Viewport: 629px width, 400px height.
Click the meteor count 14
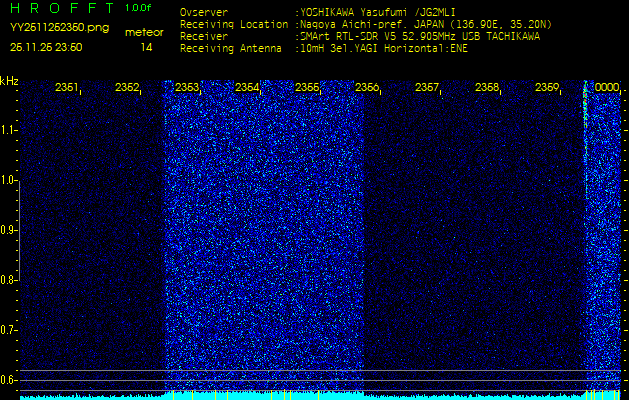coord(146,47)
